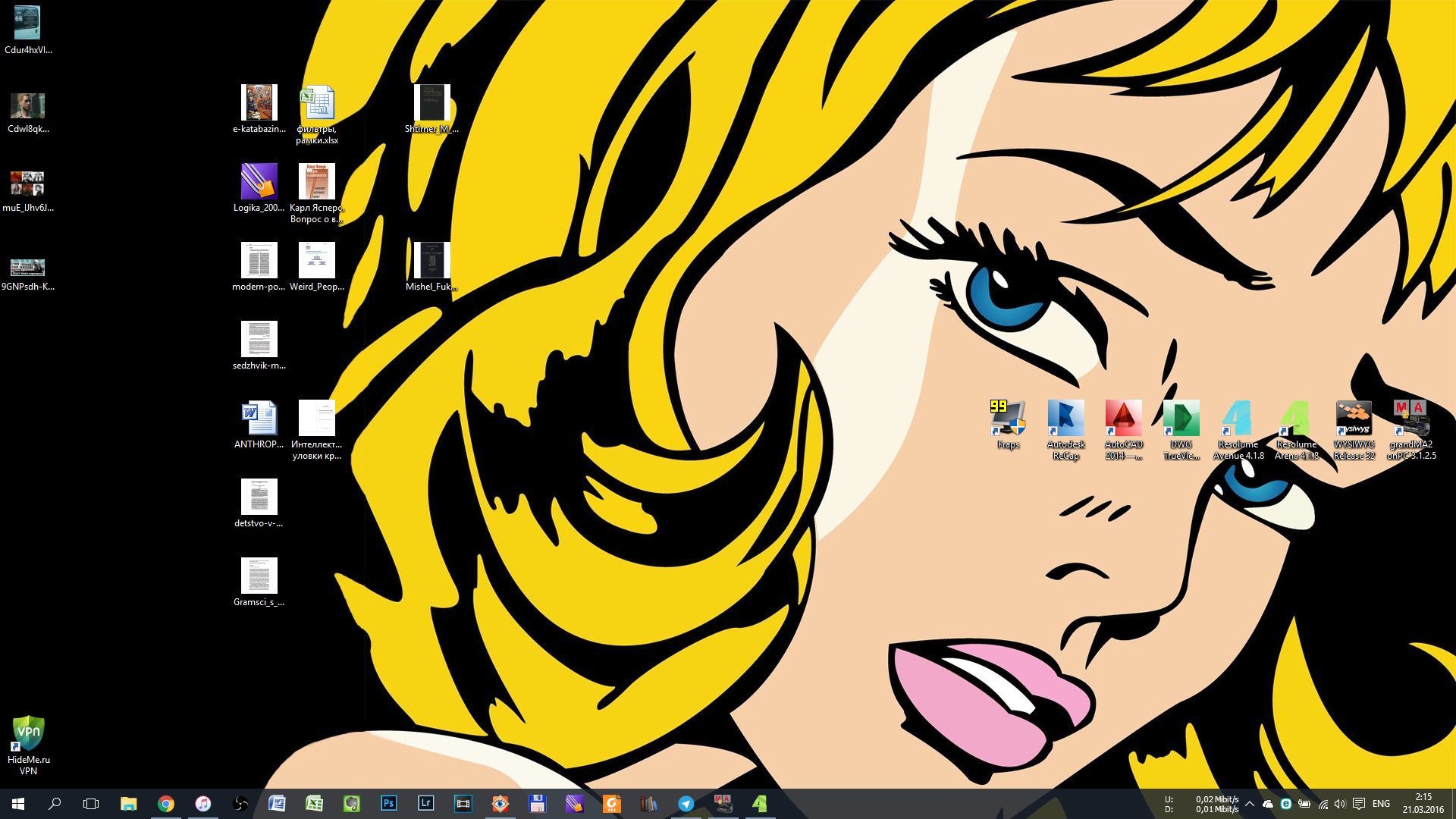
Task: Open Telegram in the taskbar
Action: 686,803
